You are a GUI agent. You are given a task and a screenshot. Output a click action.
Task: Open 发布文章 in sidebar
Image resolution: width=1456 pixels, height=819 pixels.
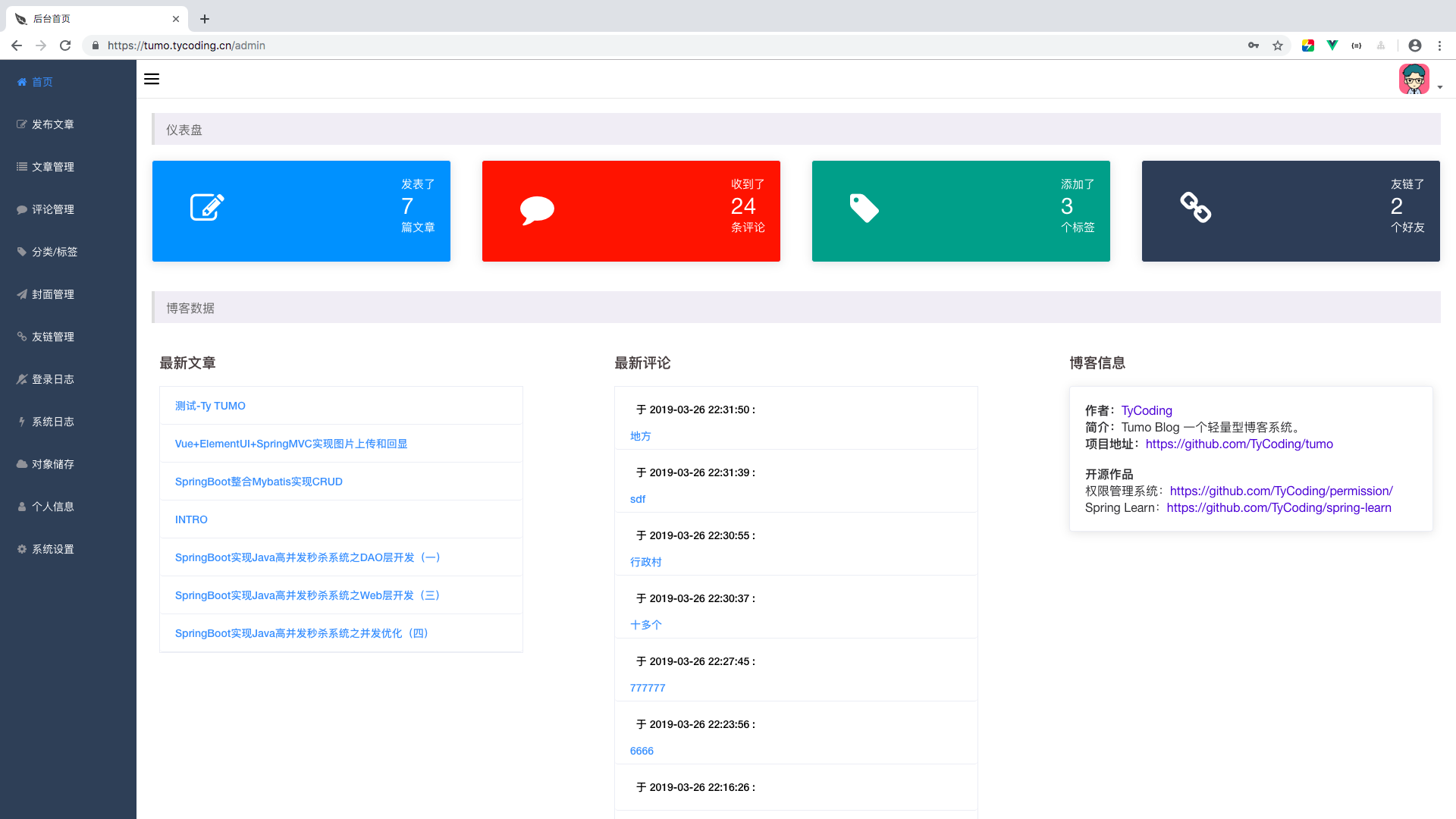pos(52,124)
